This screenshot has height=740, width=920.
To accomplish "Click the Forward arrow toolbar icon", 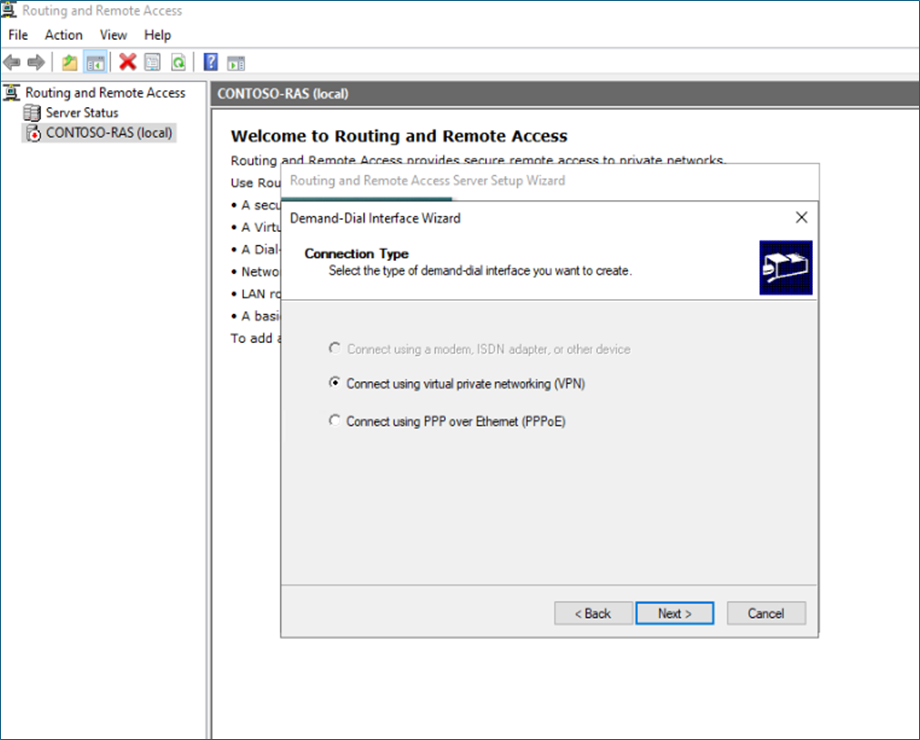I will coord(36,62).
